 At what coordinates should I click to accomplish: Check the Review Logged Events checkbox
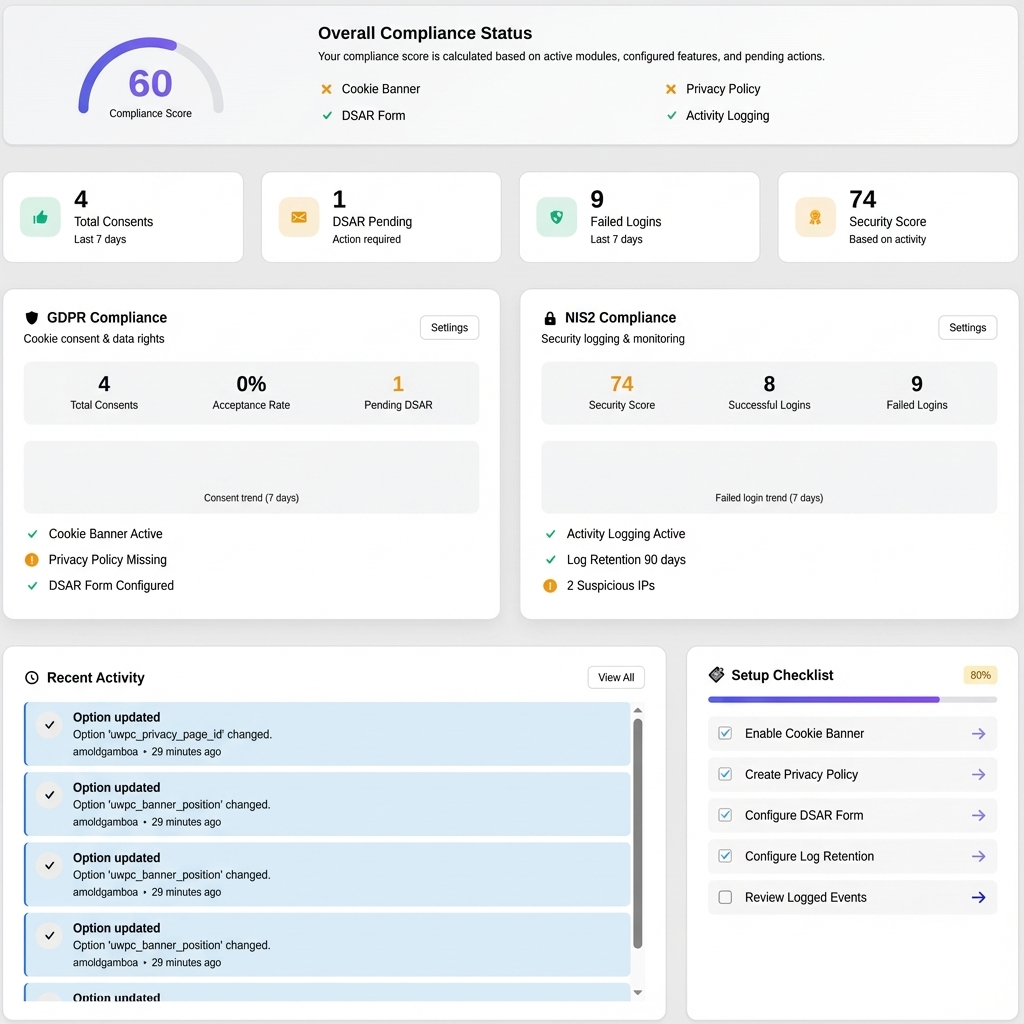point(724,897)
